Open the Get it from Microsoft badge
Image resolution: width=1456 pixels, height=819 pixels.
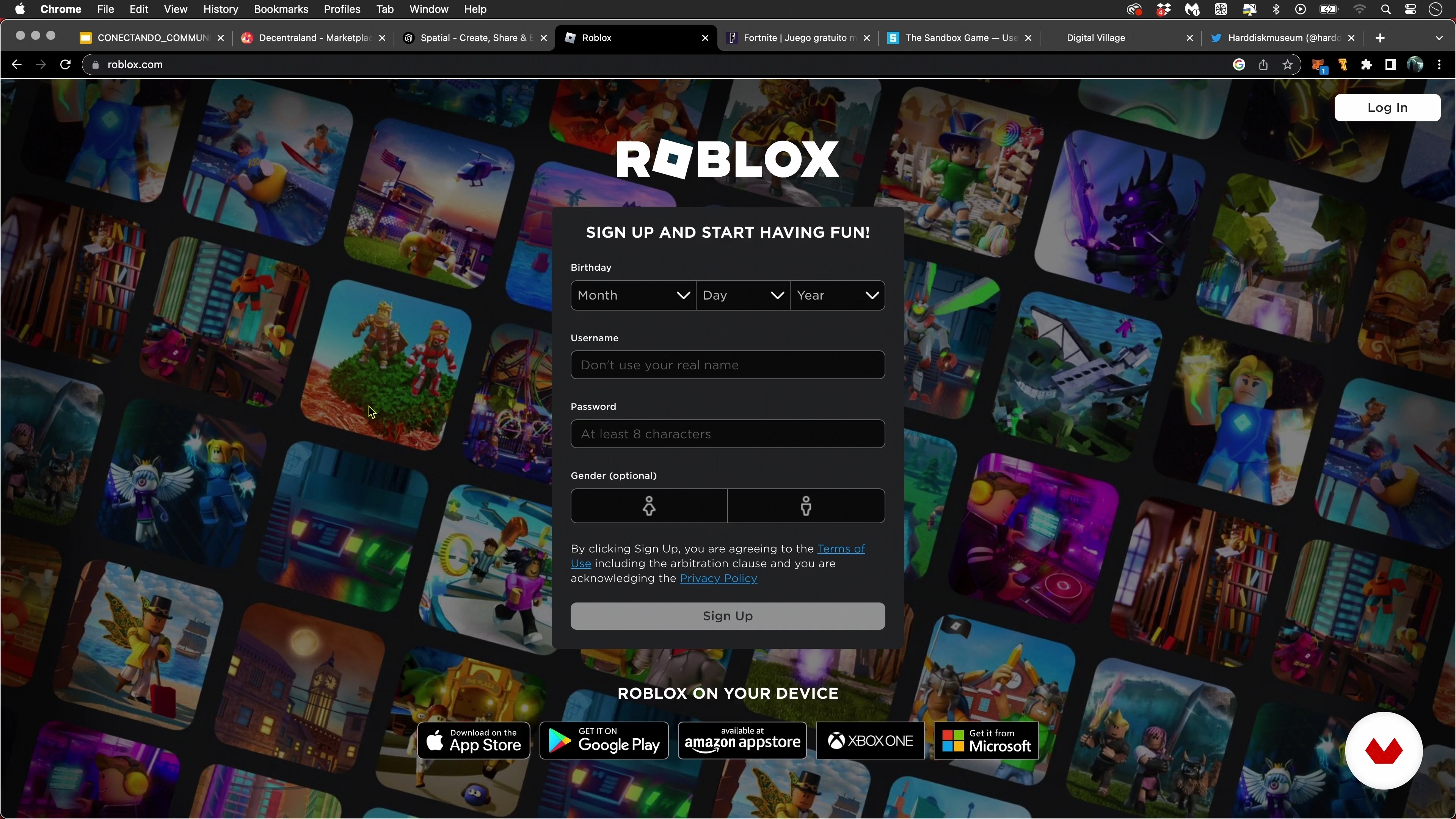click(986, 741)
